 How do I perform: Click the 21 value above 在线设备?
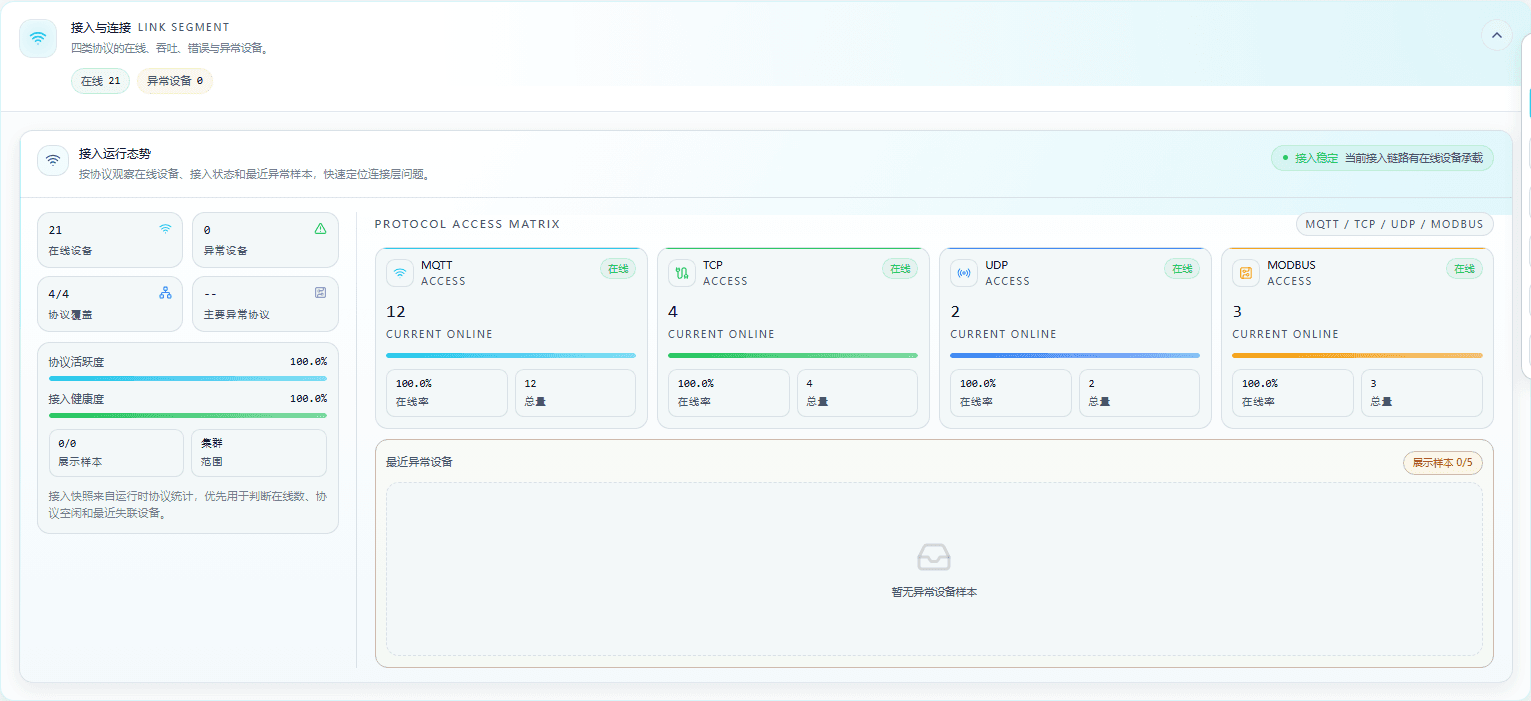pos(55,230)
